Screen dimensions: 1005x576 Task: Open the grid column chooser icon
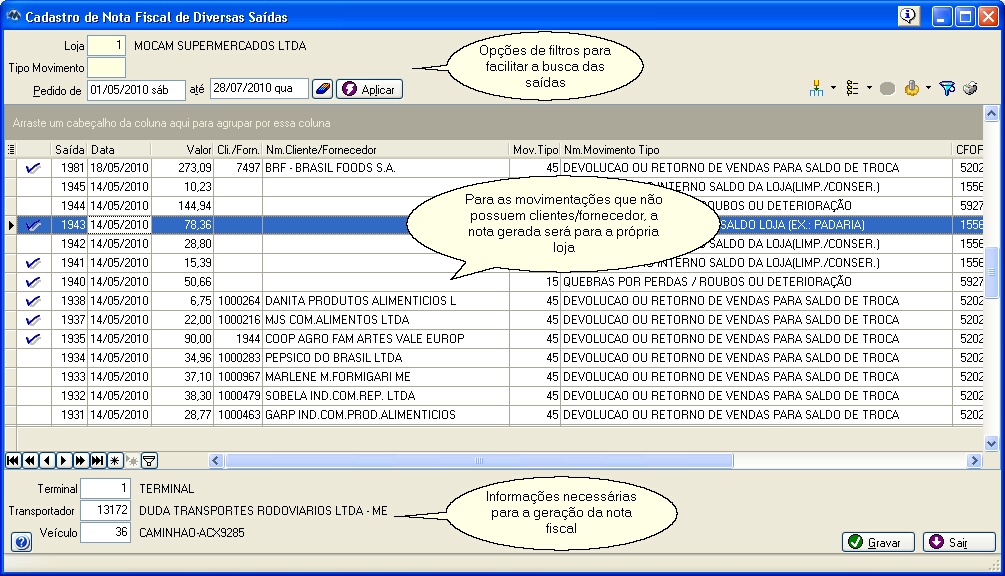[11, 149]
